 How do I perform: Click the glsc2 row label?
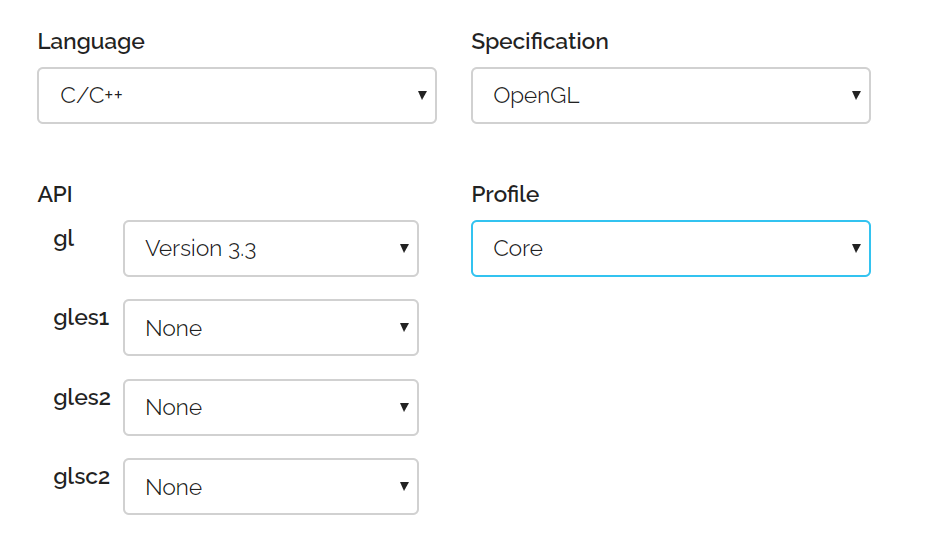81,477
